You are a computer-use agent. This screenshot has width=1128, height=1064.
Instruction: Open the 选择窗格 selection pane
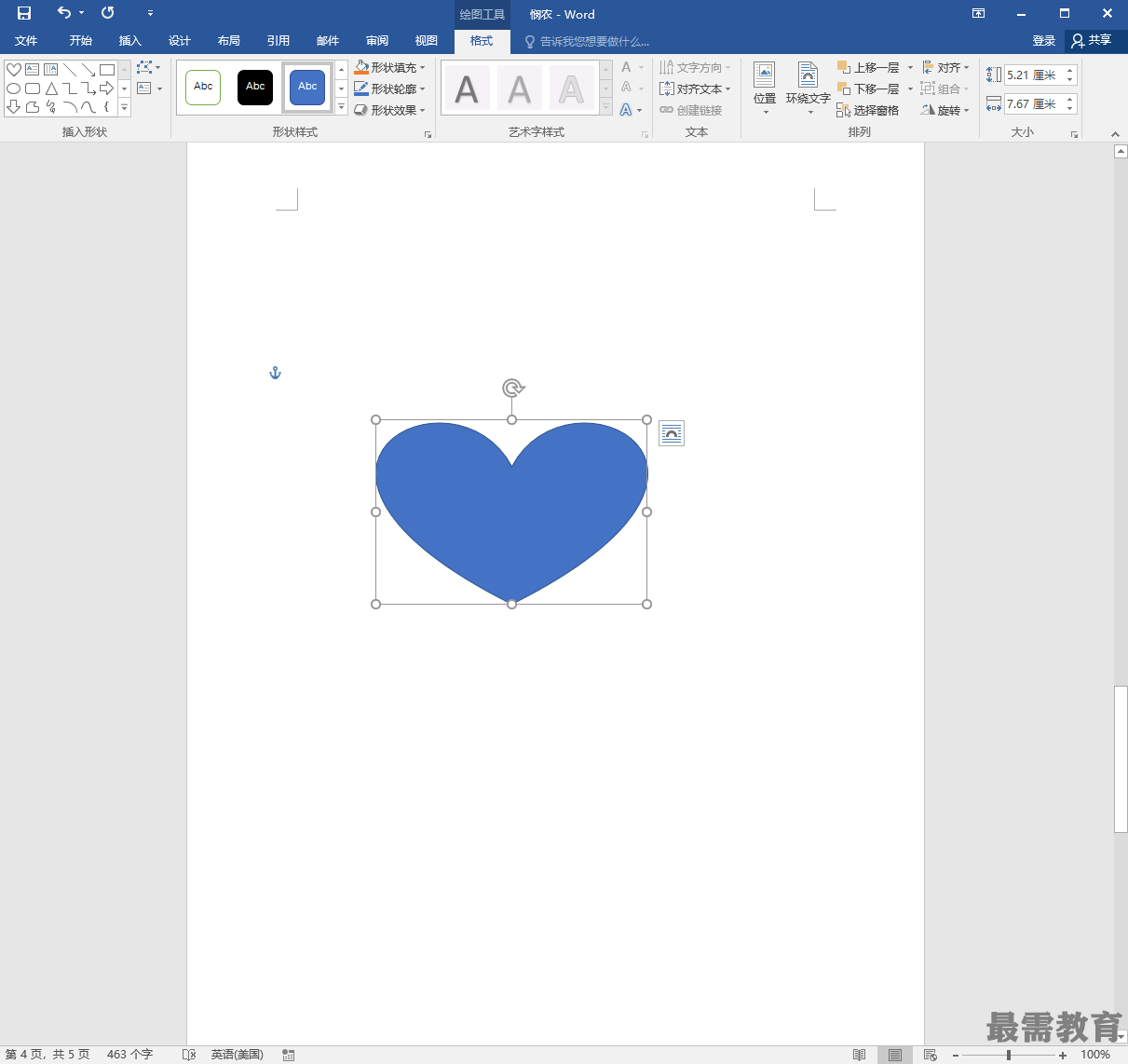click(x=868, y=110)
